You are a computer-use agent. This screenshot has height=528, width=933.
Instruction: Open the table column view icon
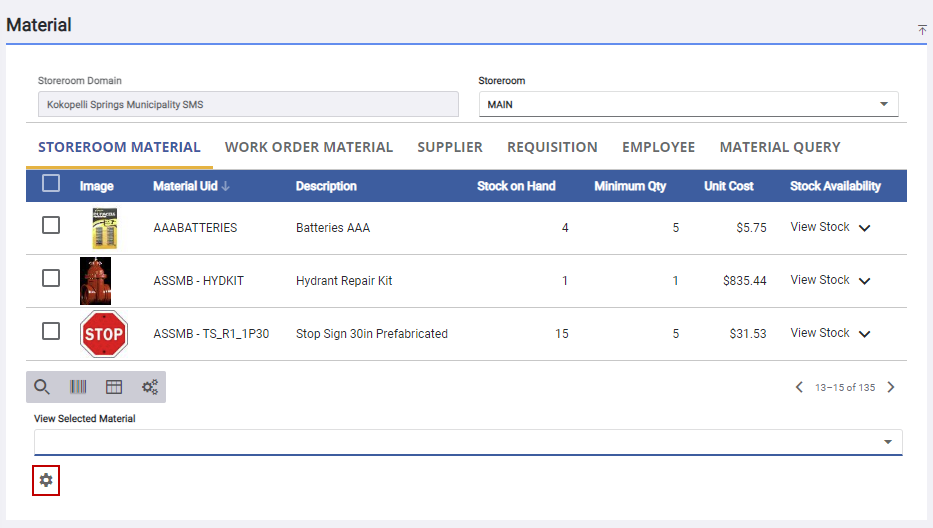[114, 387]
